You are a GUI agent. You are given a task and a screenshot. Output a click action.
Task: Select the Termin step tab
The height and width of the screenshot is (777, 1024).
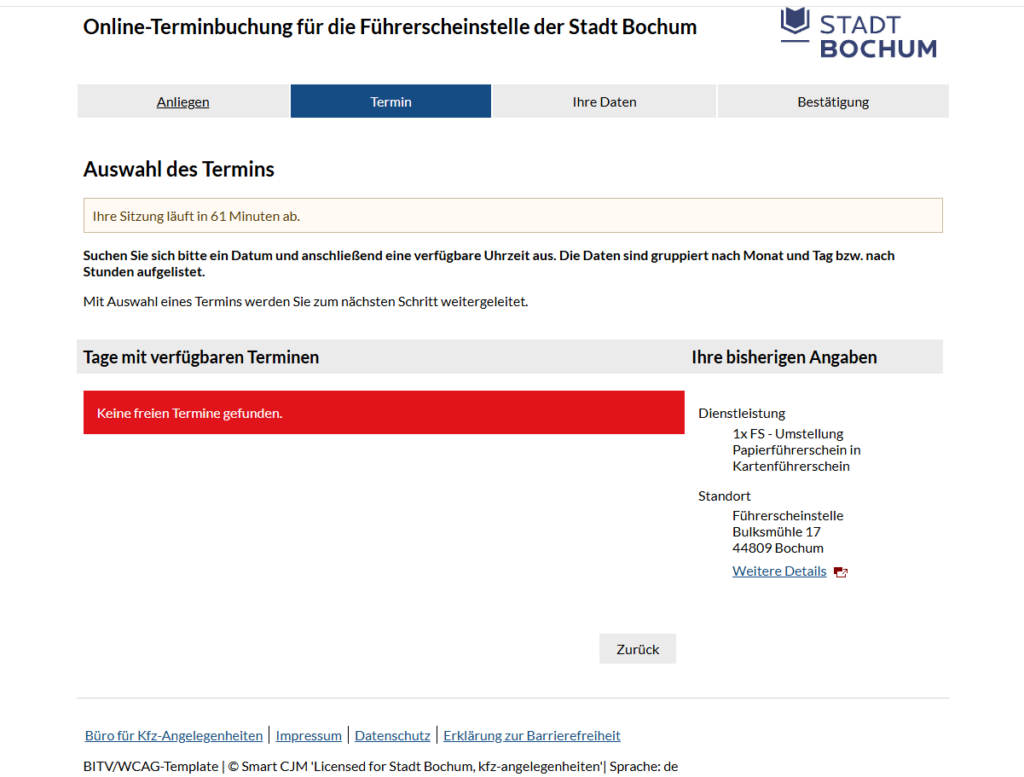point(391,102)
